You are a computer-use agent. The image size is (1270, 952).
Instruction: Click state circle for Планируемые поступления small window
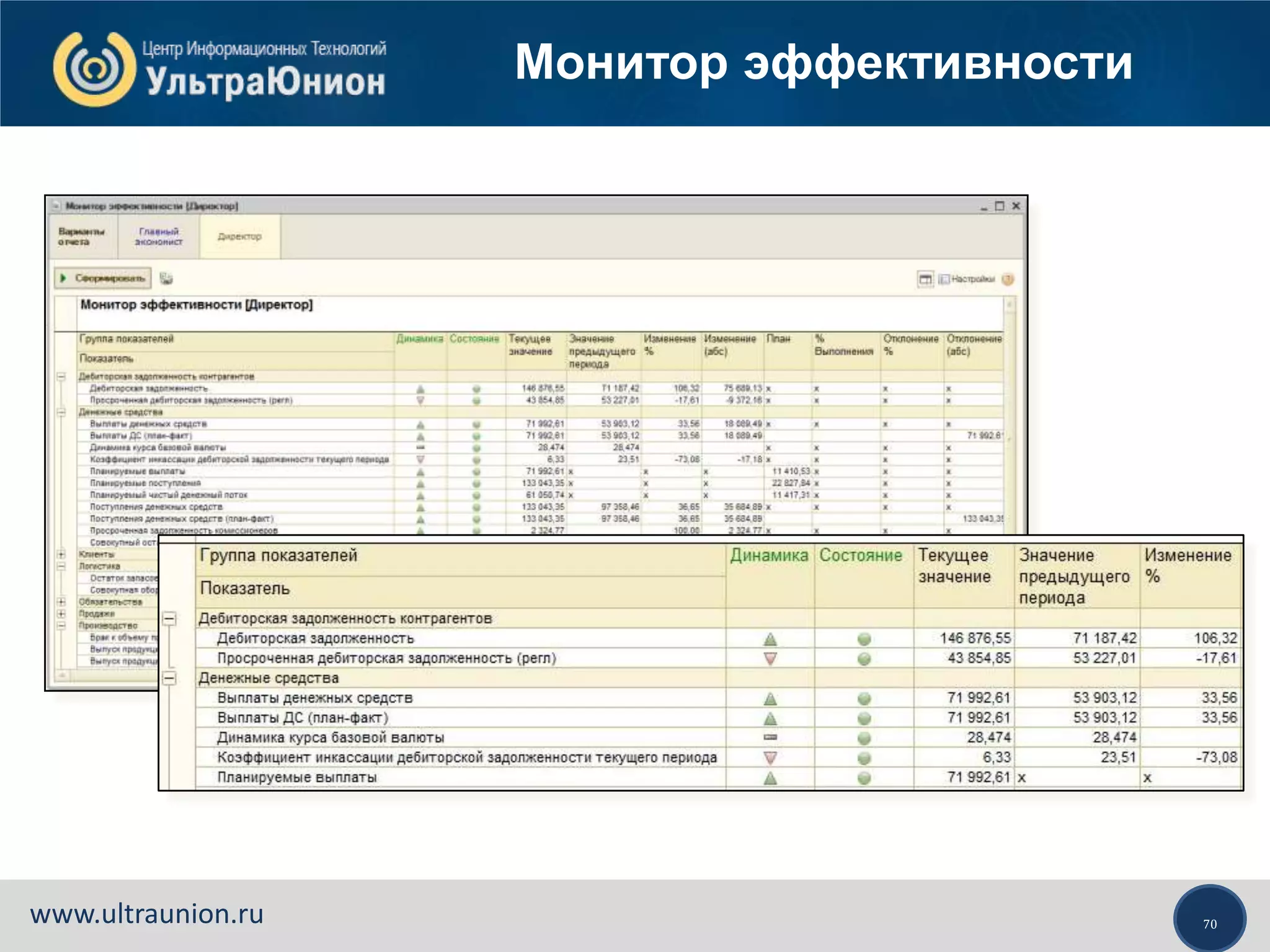(x=476, y=483)
